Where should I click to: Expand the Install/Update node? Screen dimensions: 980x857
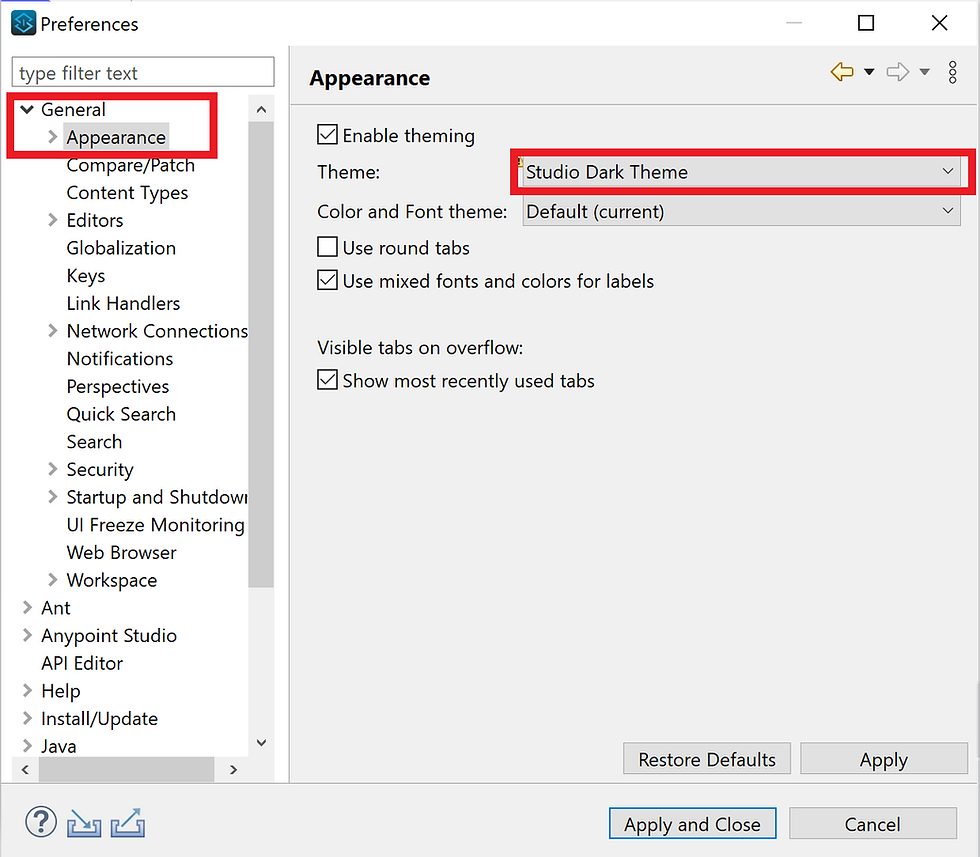click(27, 718)
